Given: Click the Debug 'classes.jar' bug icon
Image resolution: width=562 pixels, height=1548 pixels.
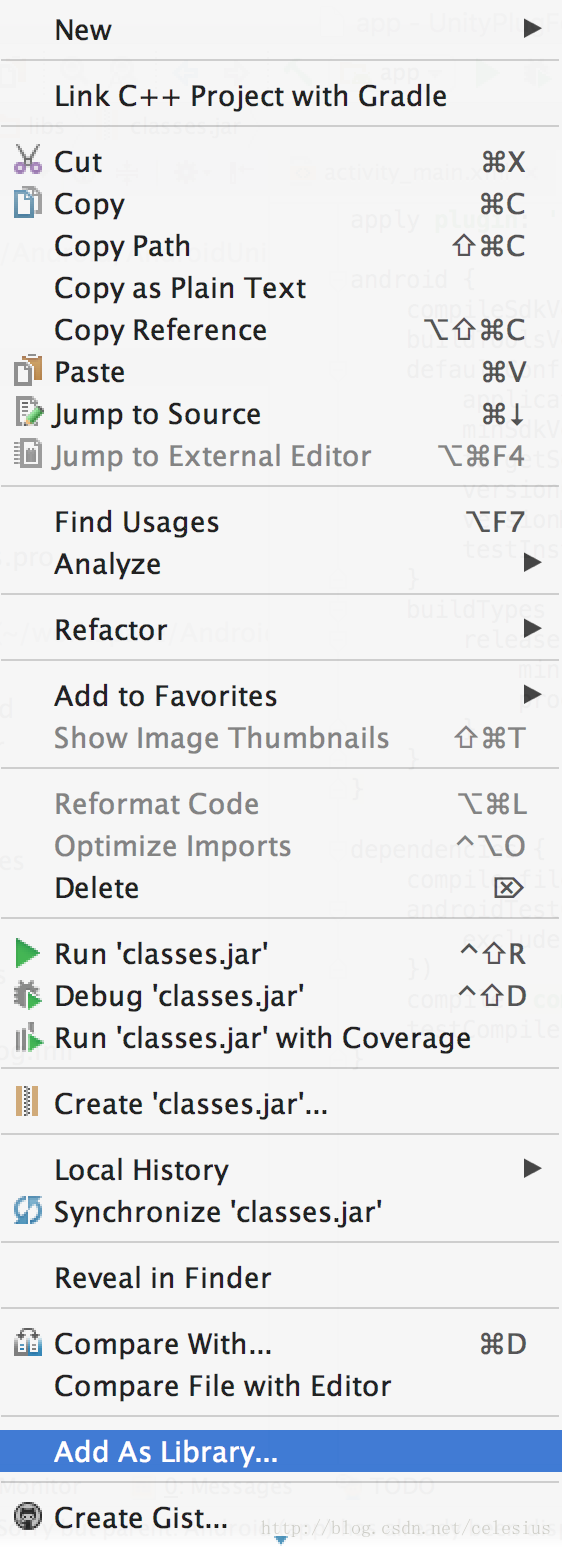Looking at the screenshot, I should 27,996.
